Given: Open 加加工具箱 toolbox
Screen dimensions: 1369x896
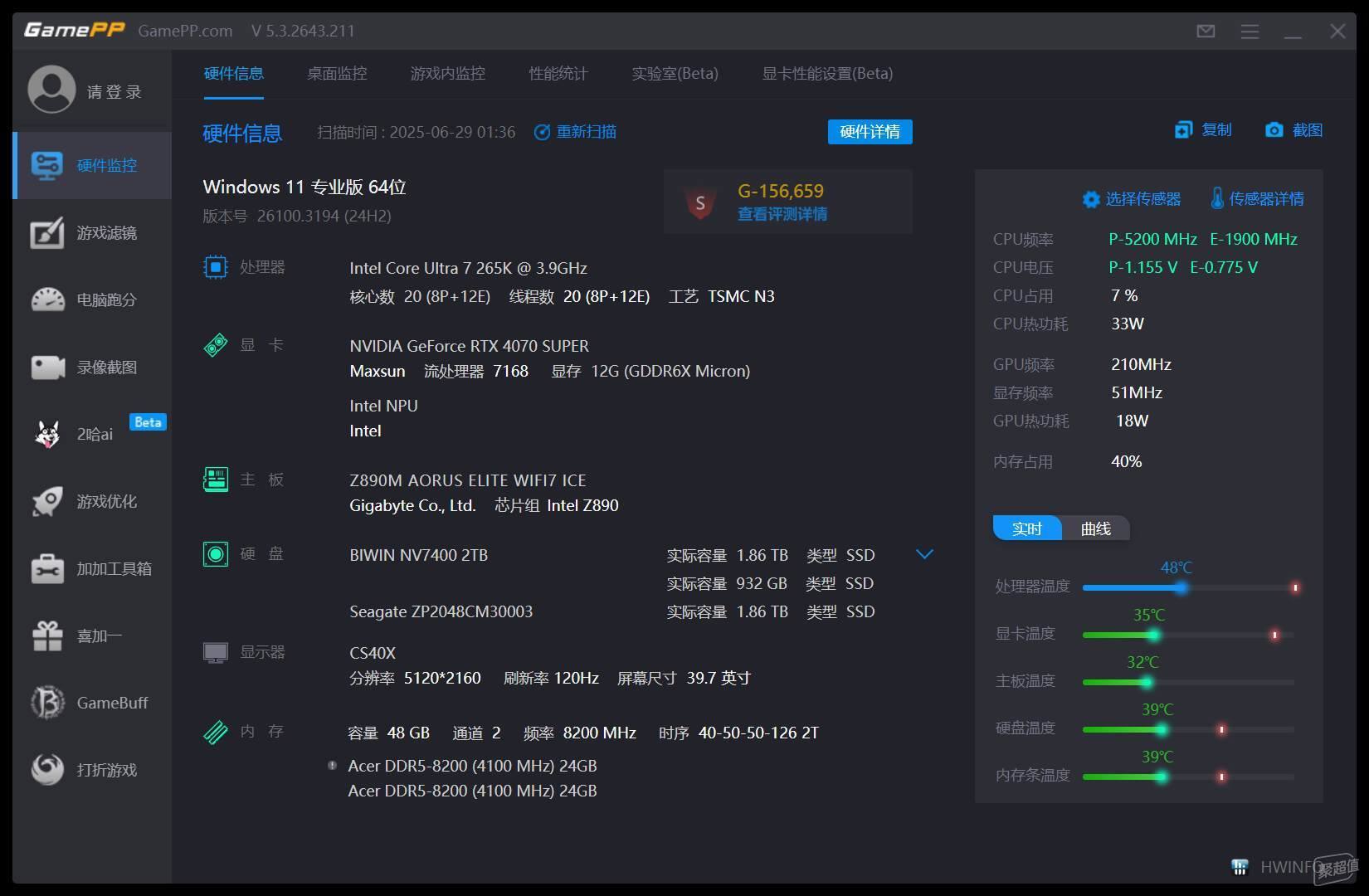Looking at the screenshot, I should click(92, 569).
